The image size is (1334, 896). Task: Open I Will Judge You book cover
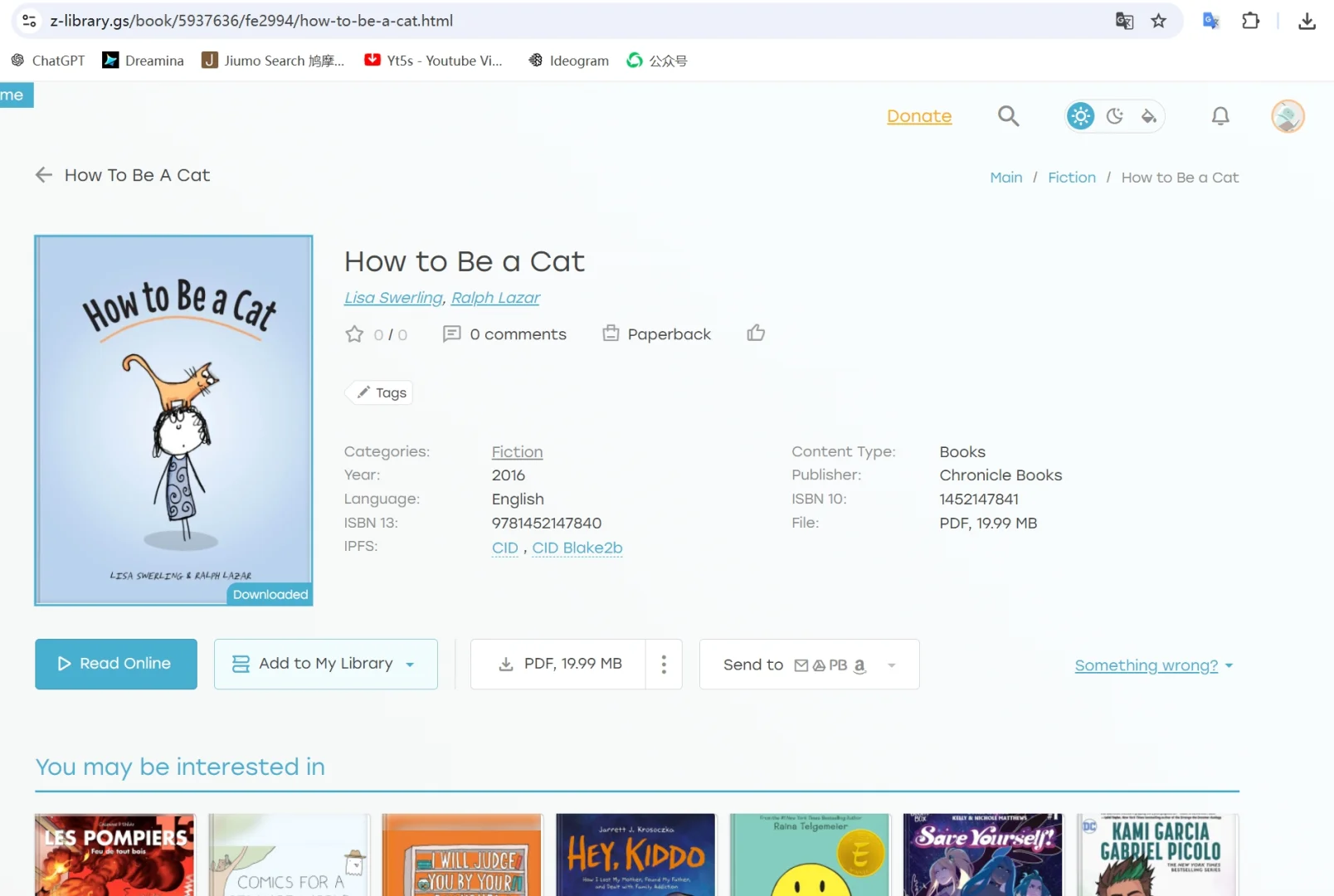tap(462, 855)
